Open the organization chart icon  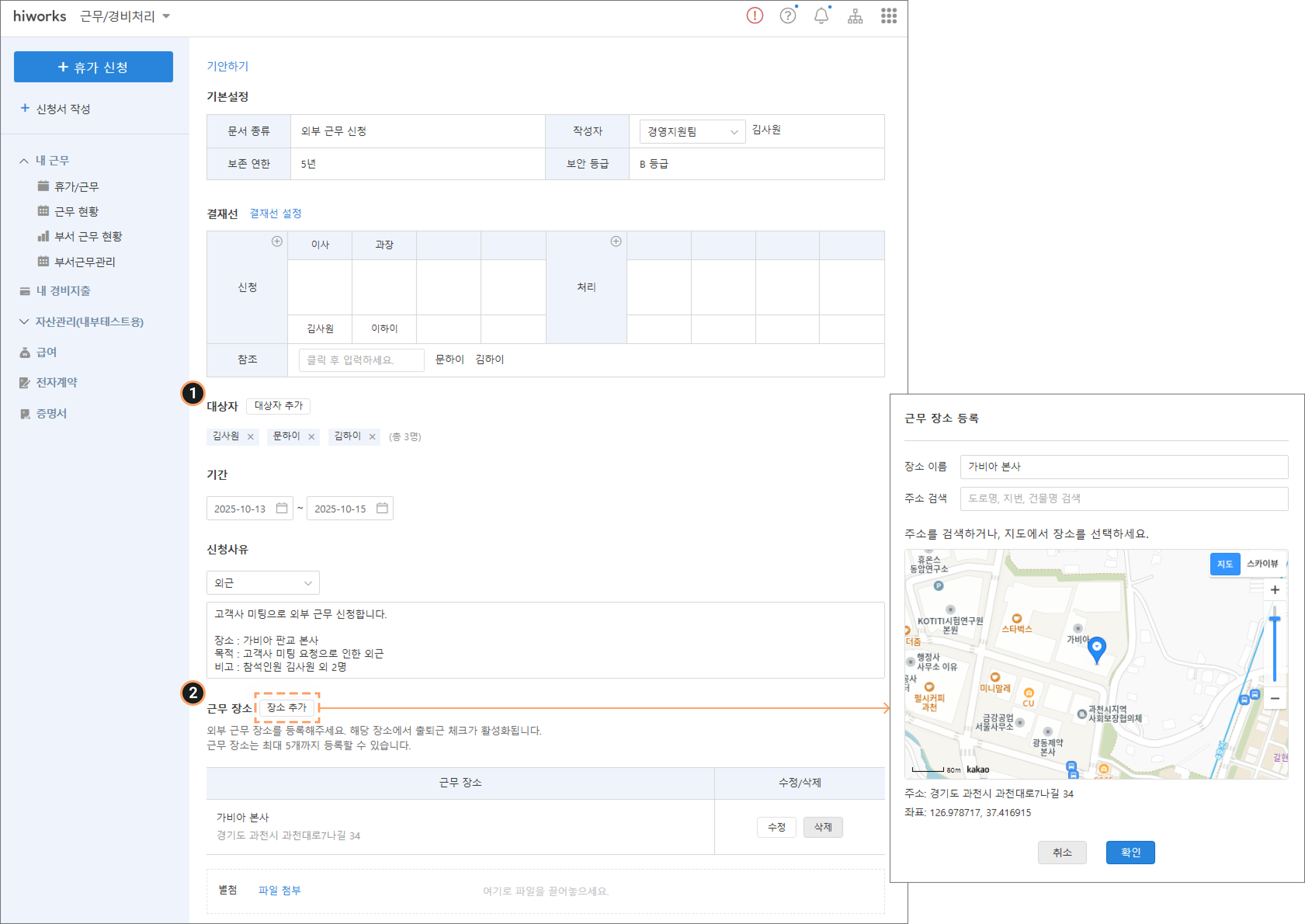click(x=854, y=16)
